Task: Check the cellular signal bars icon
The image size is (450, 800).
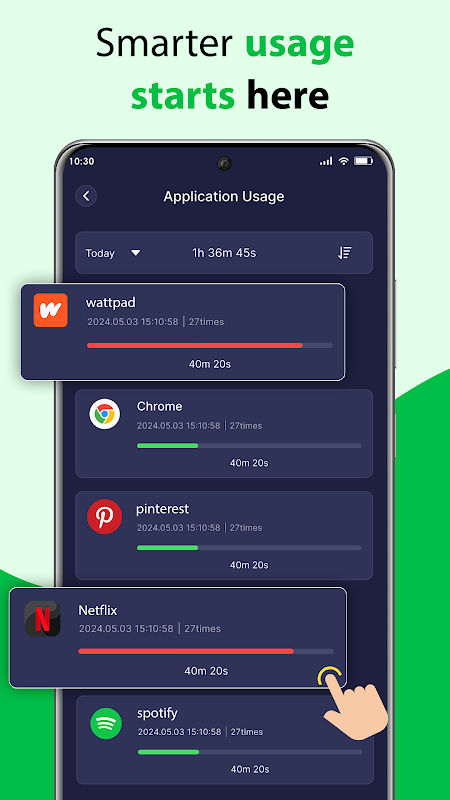Action: tap(326, 161)
